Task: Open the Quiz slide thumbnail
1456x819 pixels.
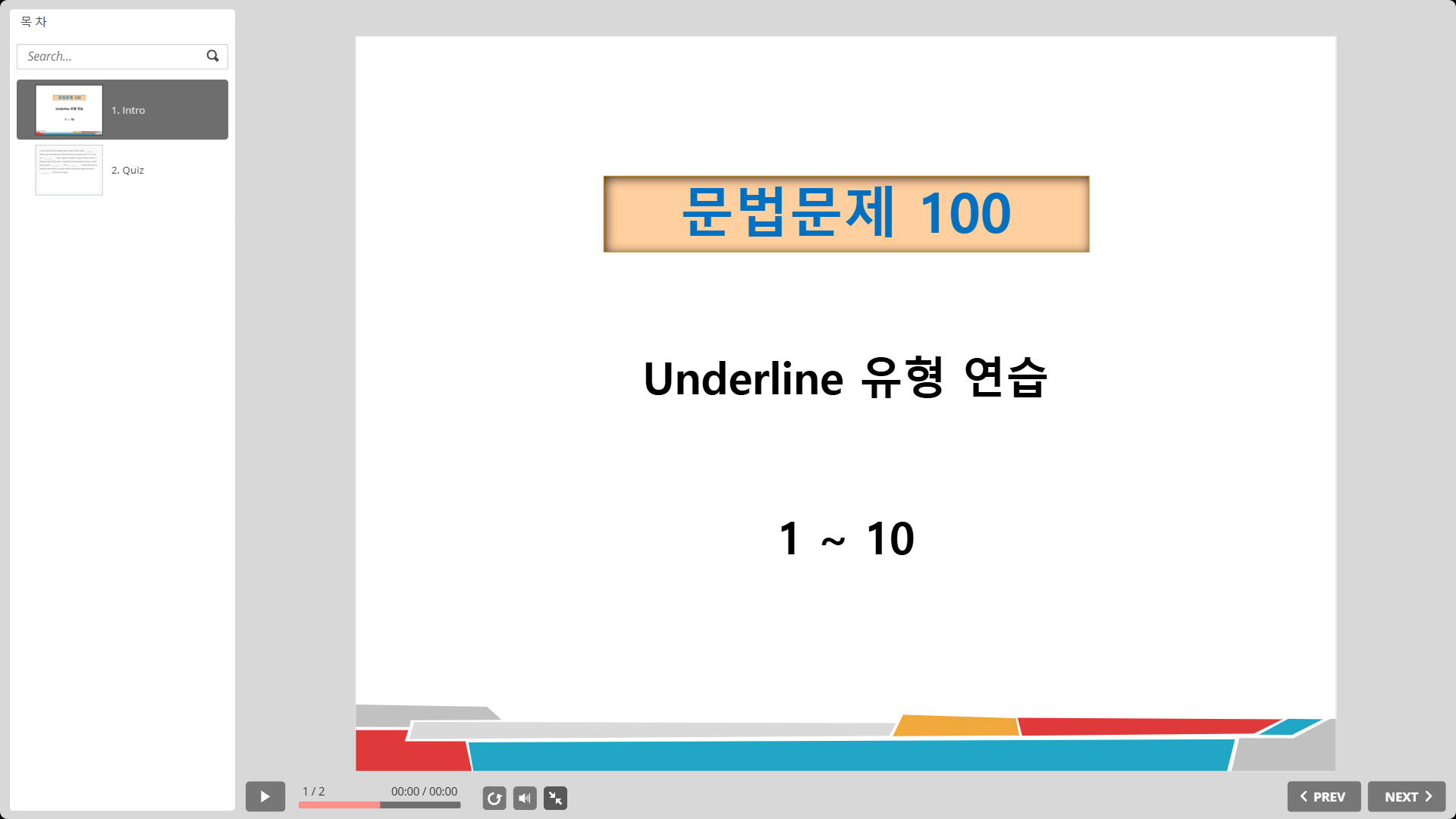Action: 69,170
